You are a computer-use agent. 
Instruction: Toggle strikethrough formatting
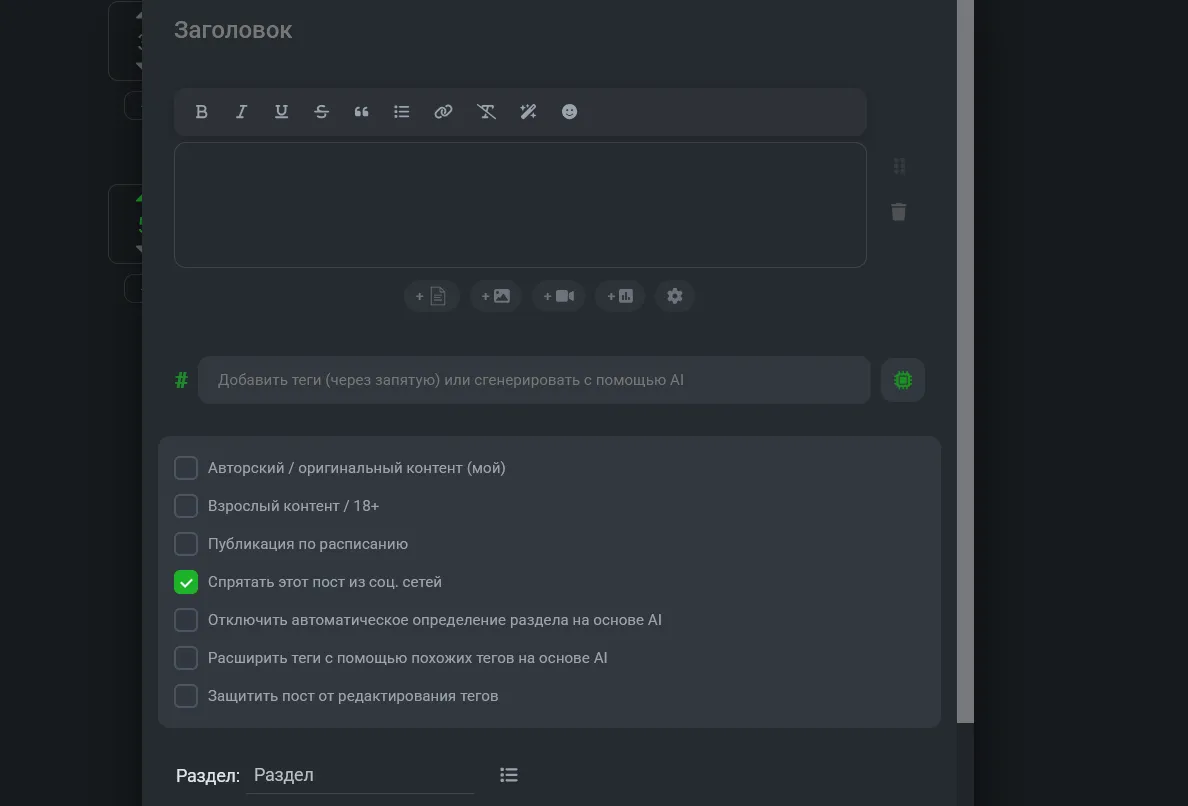click(321, 112)
